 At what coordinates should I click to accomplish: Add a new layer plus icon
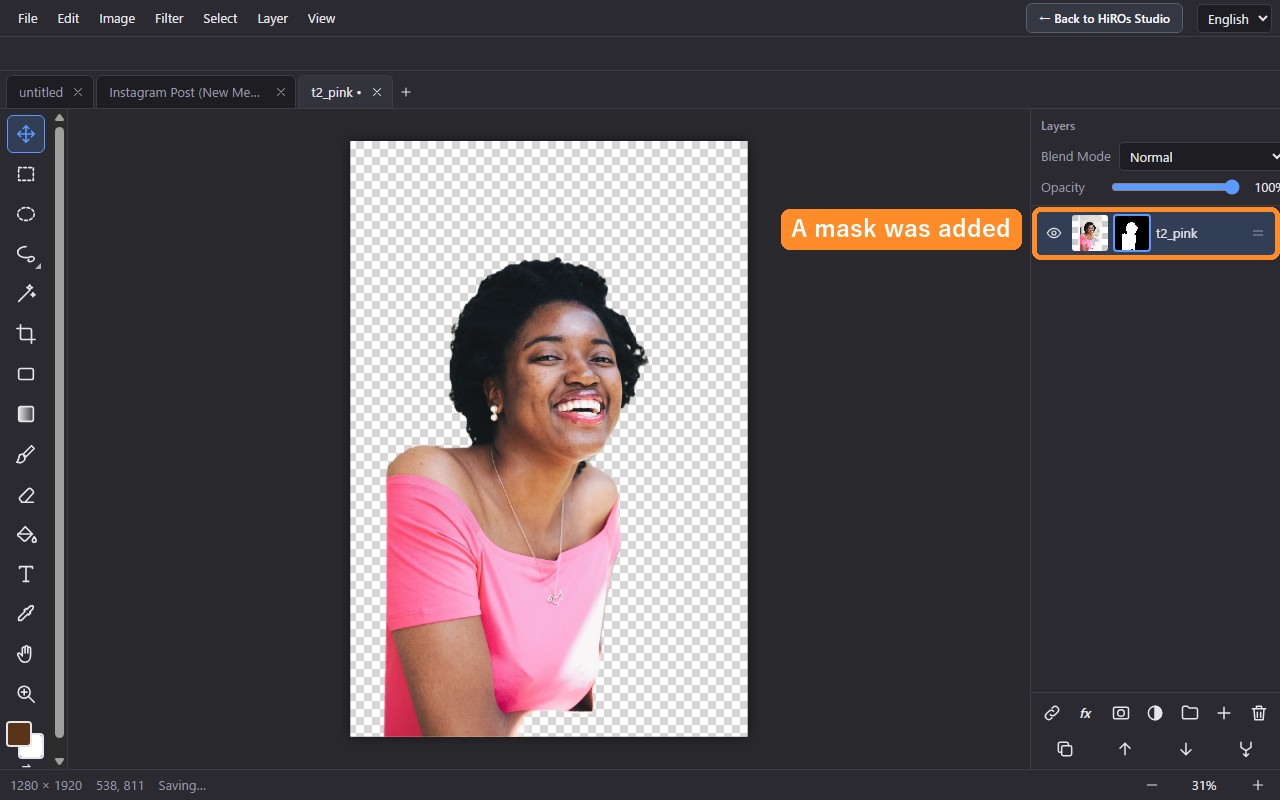point(1224,713)
